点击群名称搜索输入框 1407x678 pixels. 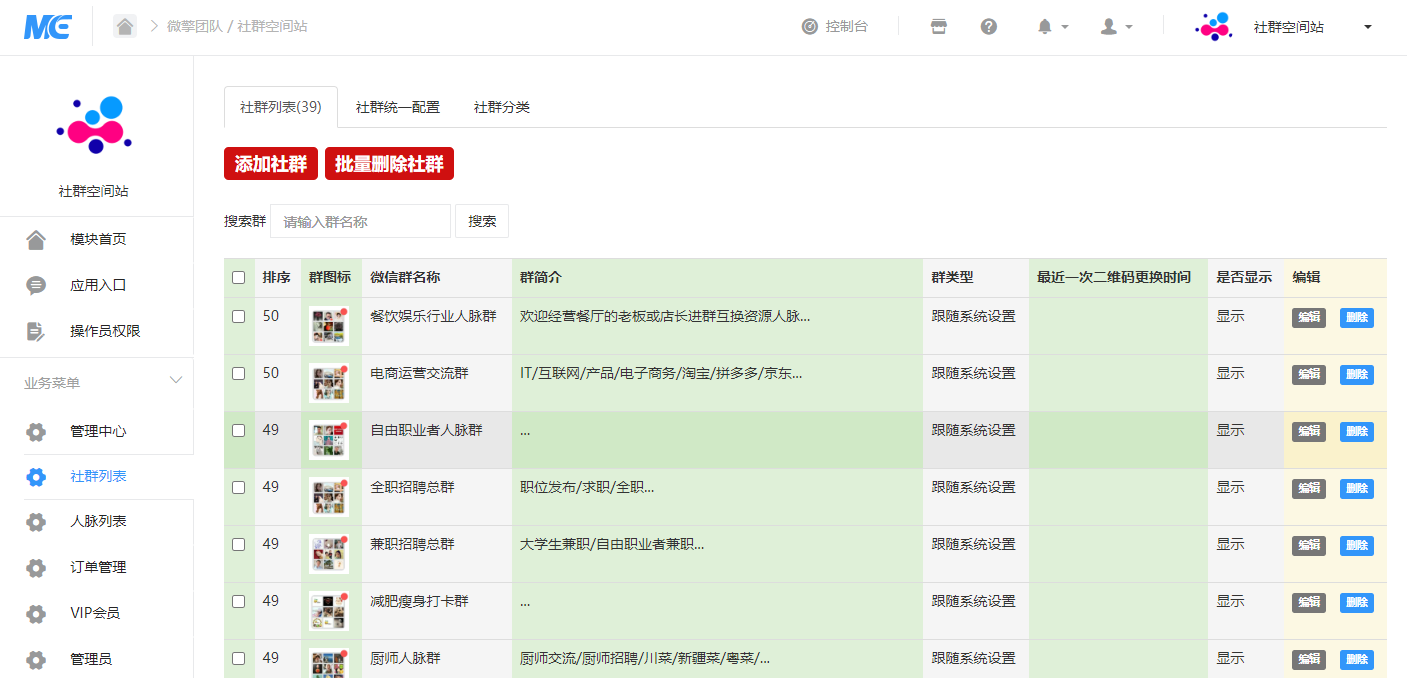(360, 221)
